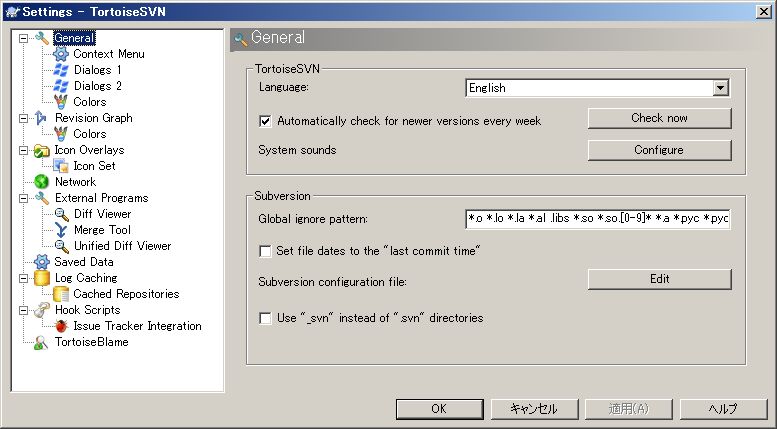Viewport: 777px width, 429px height.
Task: Click the Merge Tool arrow icon
Action: coord(61,230)
